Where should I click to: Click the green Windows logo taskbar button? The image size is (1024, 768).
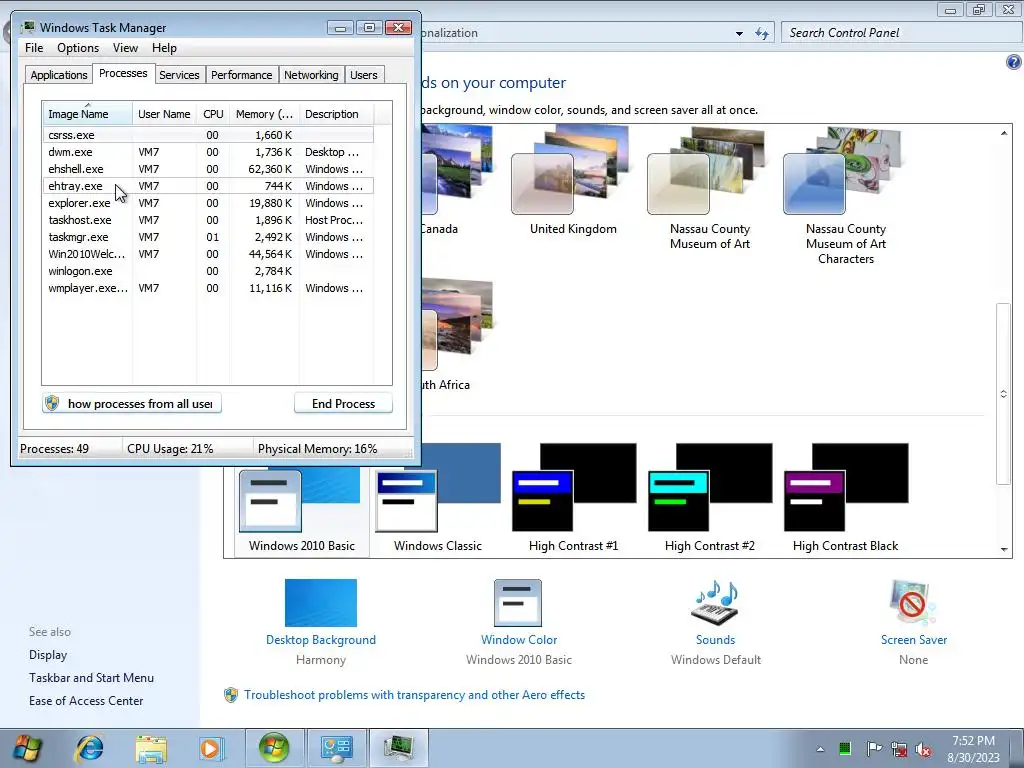[x=274, y=748]
